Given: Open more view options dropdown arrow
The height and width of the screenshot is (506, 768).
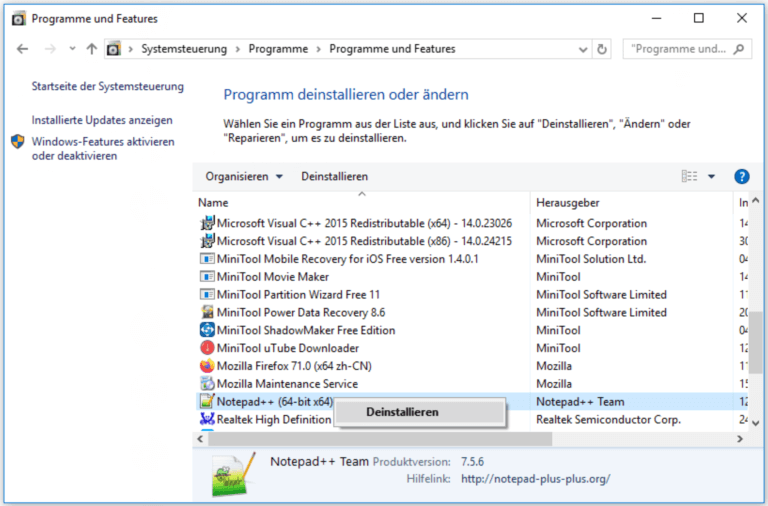Looking at the screenshot, I should pos(711,176).
